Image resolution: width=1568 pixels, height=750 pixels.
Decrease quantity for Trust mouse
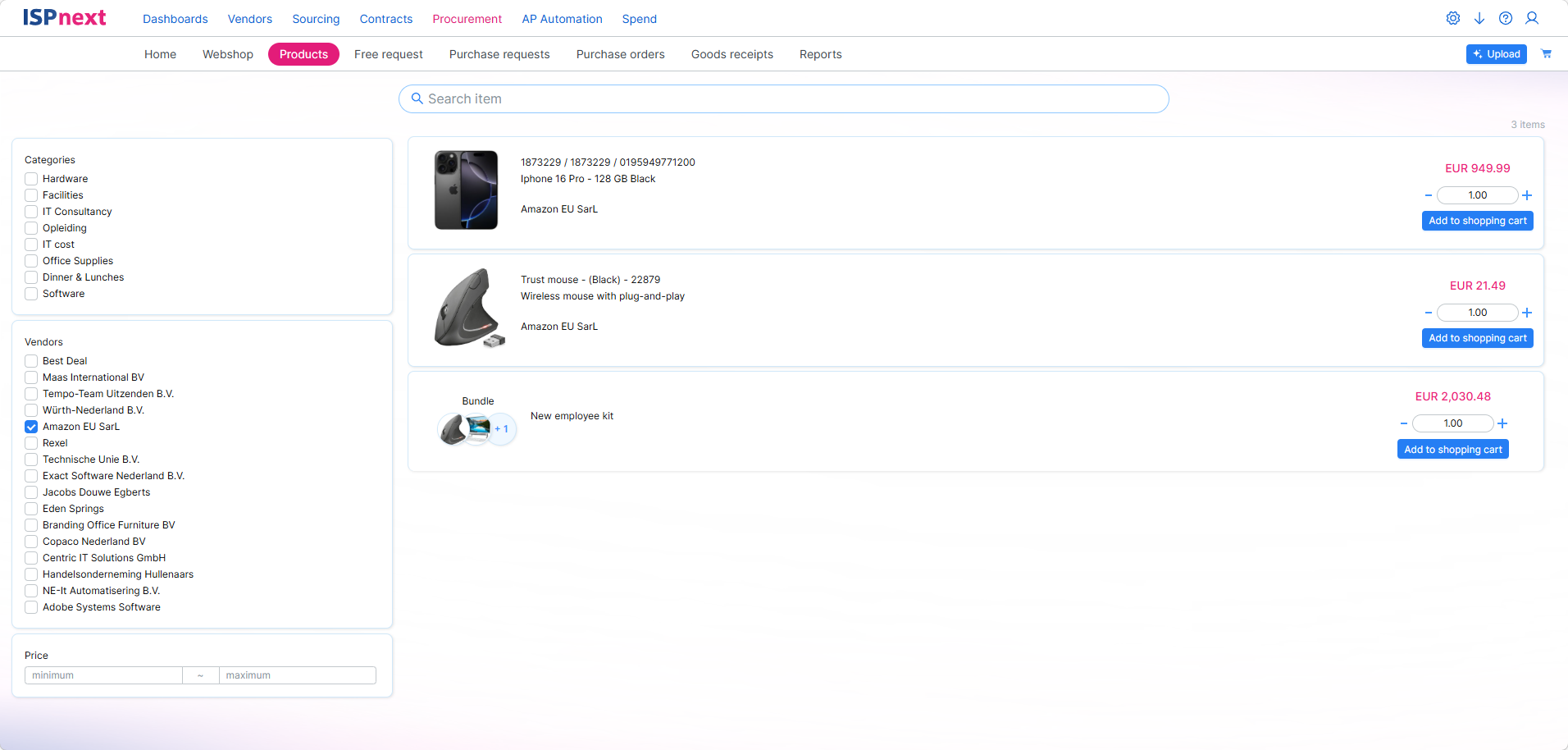point(1429,313)
